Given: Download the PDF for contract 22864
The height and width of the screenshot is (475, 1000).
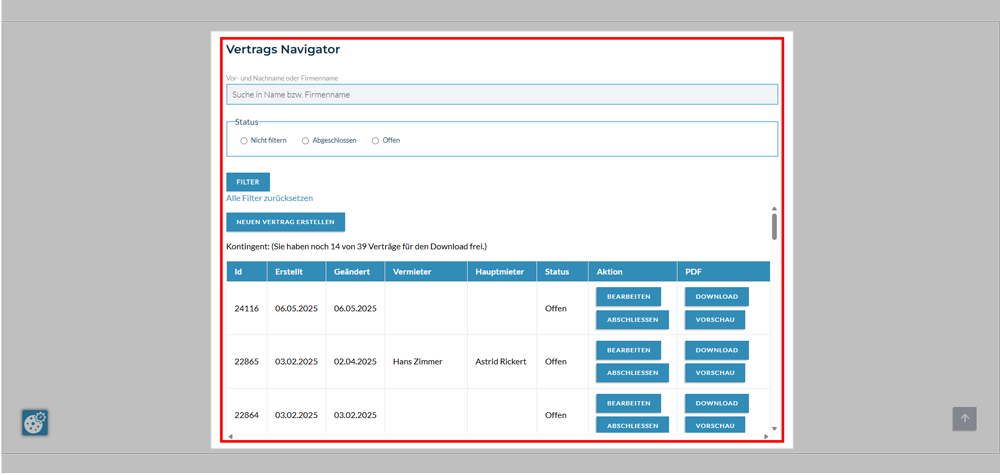Looking at the screenshot, I should [716, 403].
